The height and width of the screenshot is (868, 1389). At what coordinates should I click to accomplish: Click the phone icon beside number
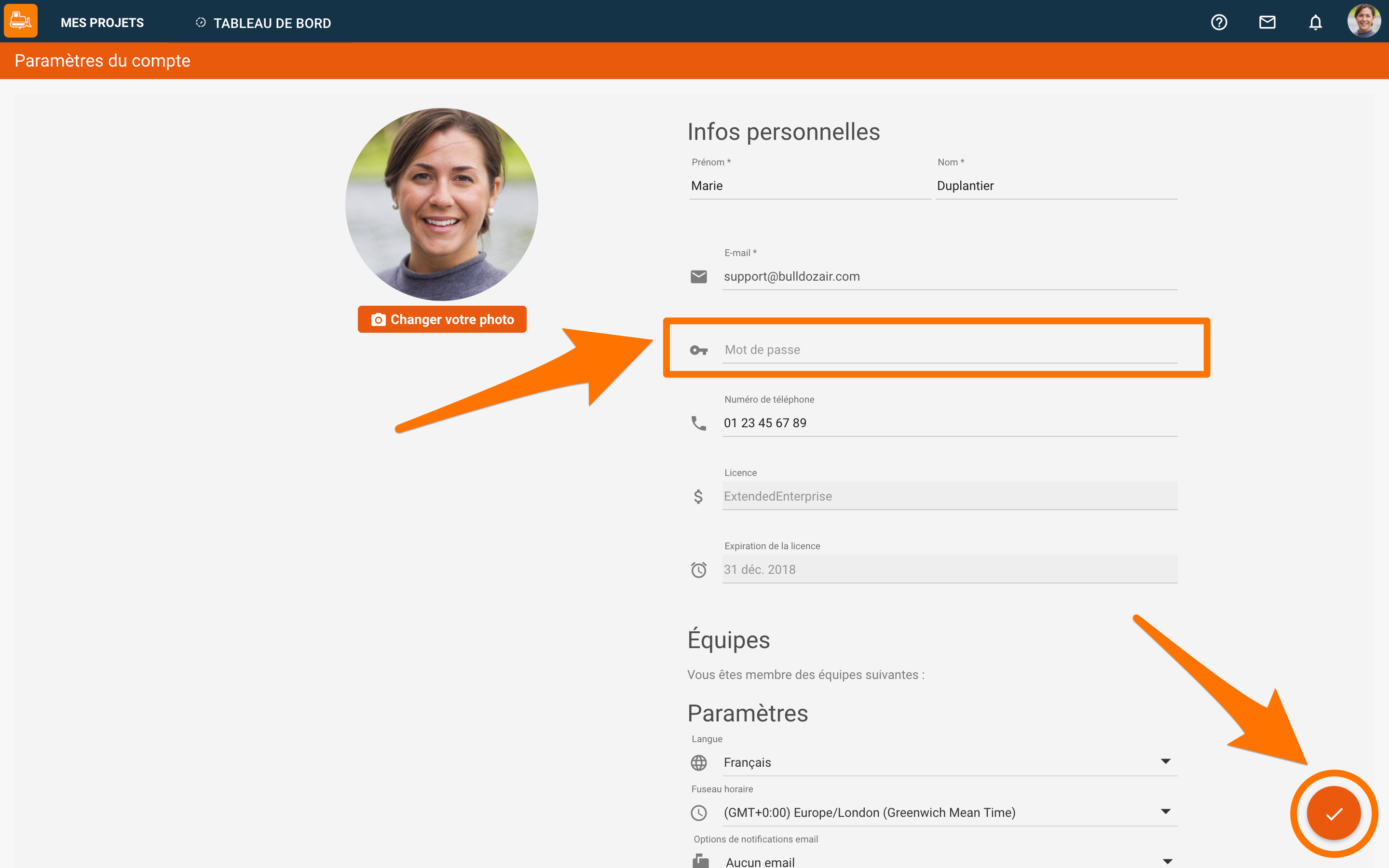coord(698,423)
